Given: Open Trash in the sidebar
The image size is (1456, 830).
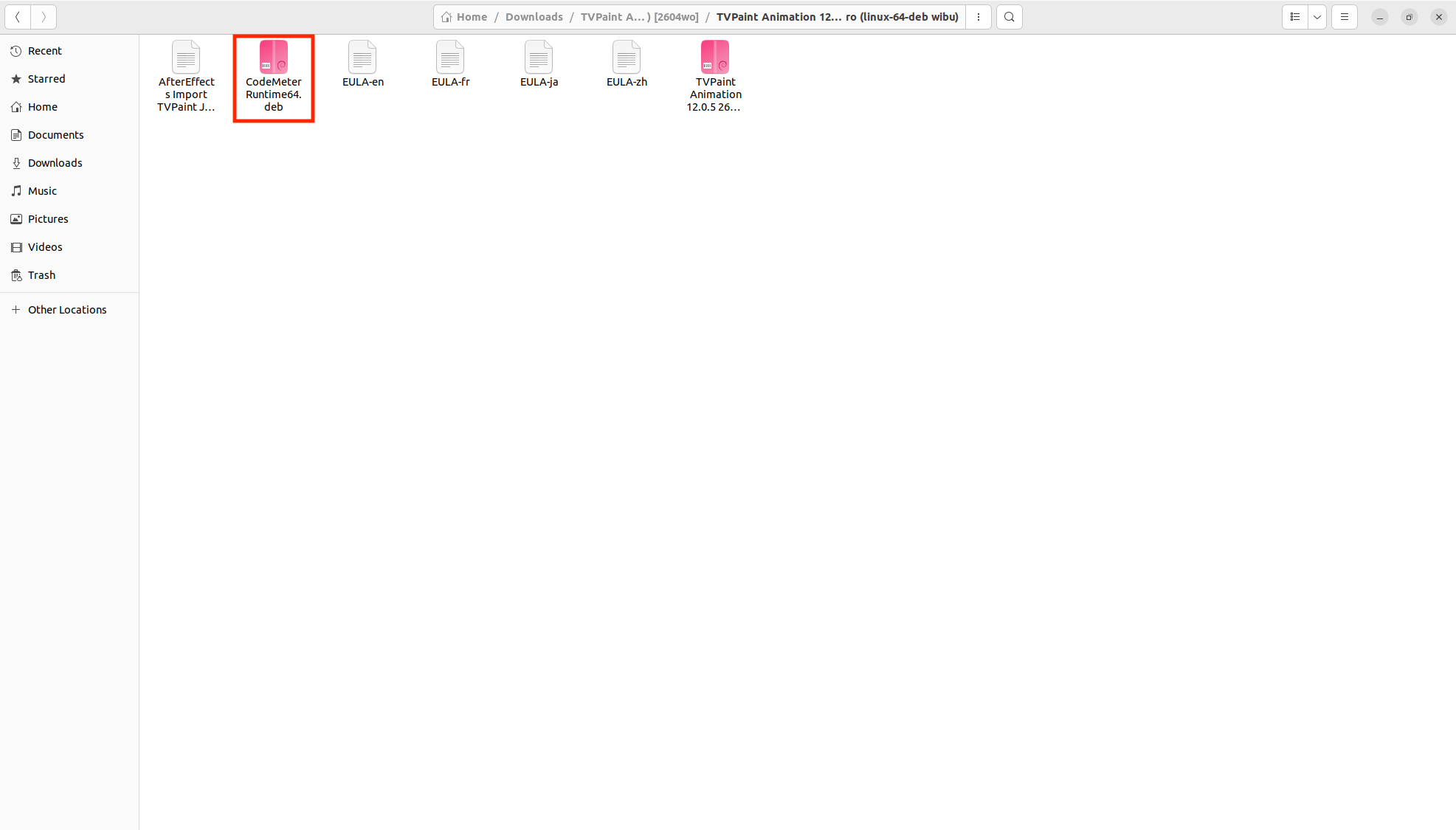Looking at the screenshot, I should (41, 275).
